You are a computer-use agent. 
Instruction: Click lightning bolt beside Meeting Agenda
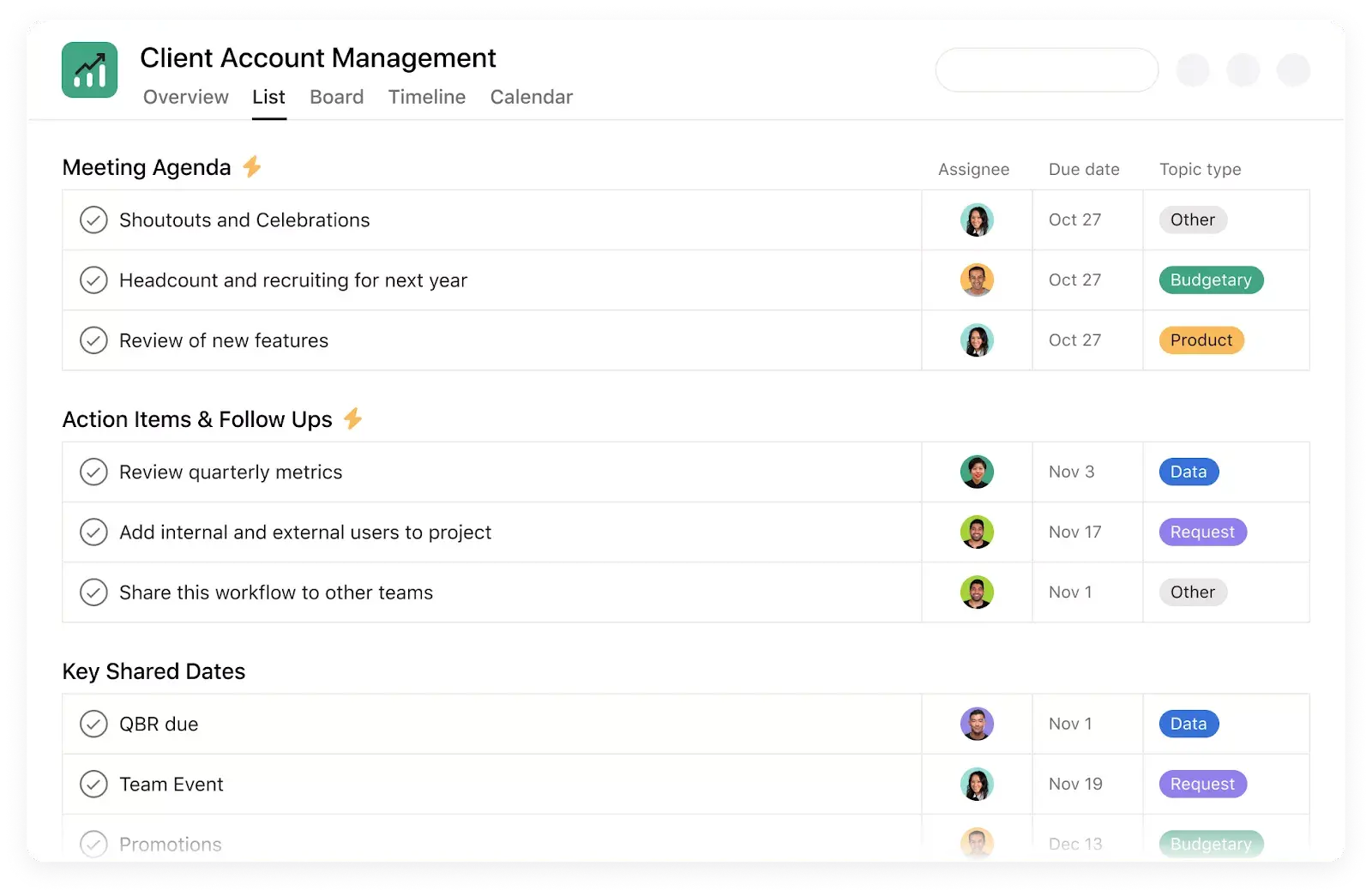(x=251, y=166)
